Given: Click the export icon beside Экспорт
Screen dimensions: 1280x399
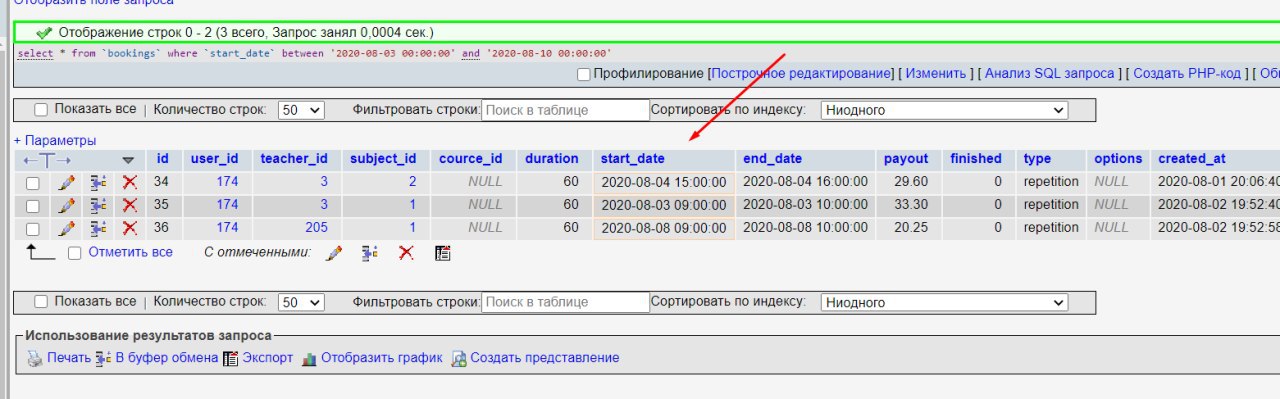Looking at the screenshot, I should 231,358.
